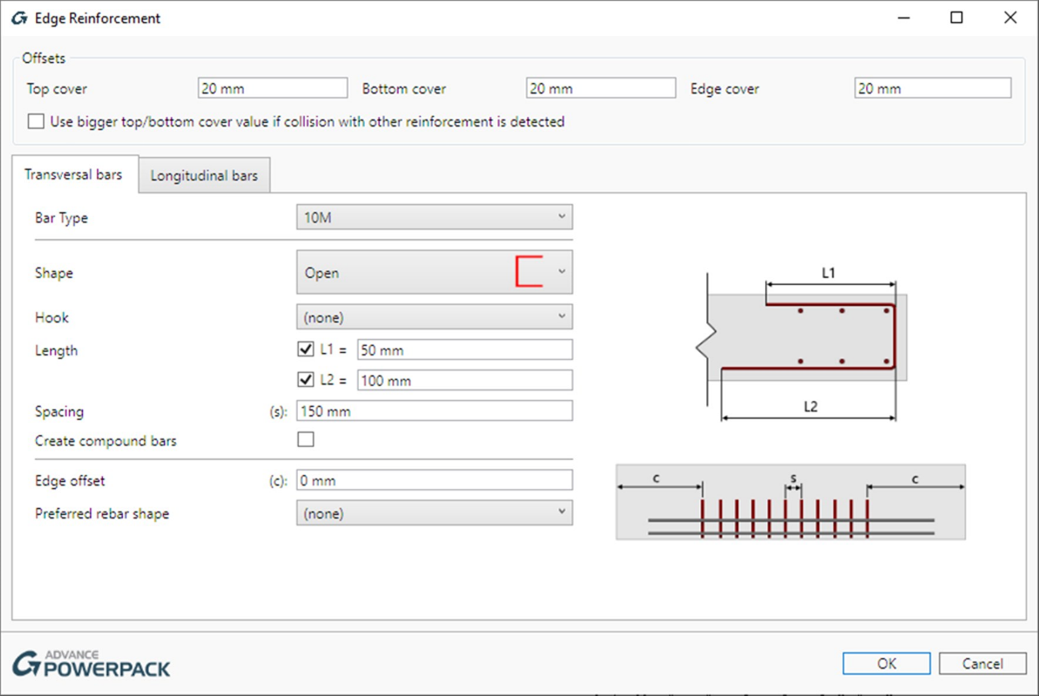Enable bigger top/bottom cover on collision checkbox
The height and width of the screenshot is (696, 1039).
pos(36,122)
